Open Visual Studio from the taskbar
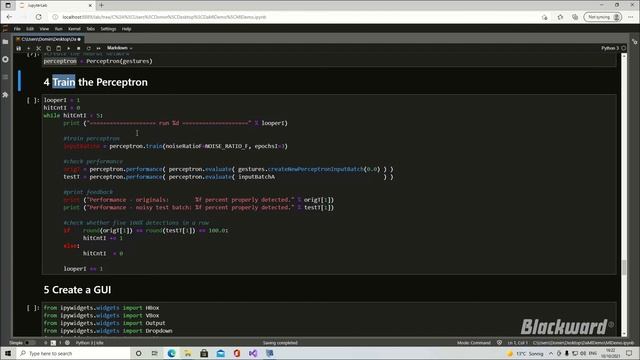 coord(253,353)
